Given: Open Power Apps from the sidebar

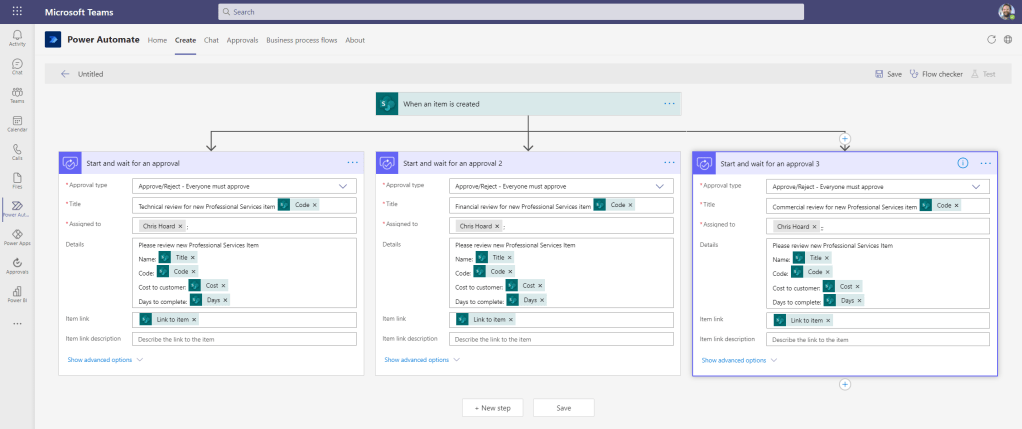Looking at the screenshot, I should pos(17,235).
